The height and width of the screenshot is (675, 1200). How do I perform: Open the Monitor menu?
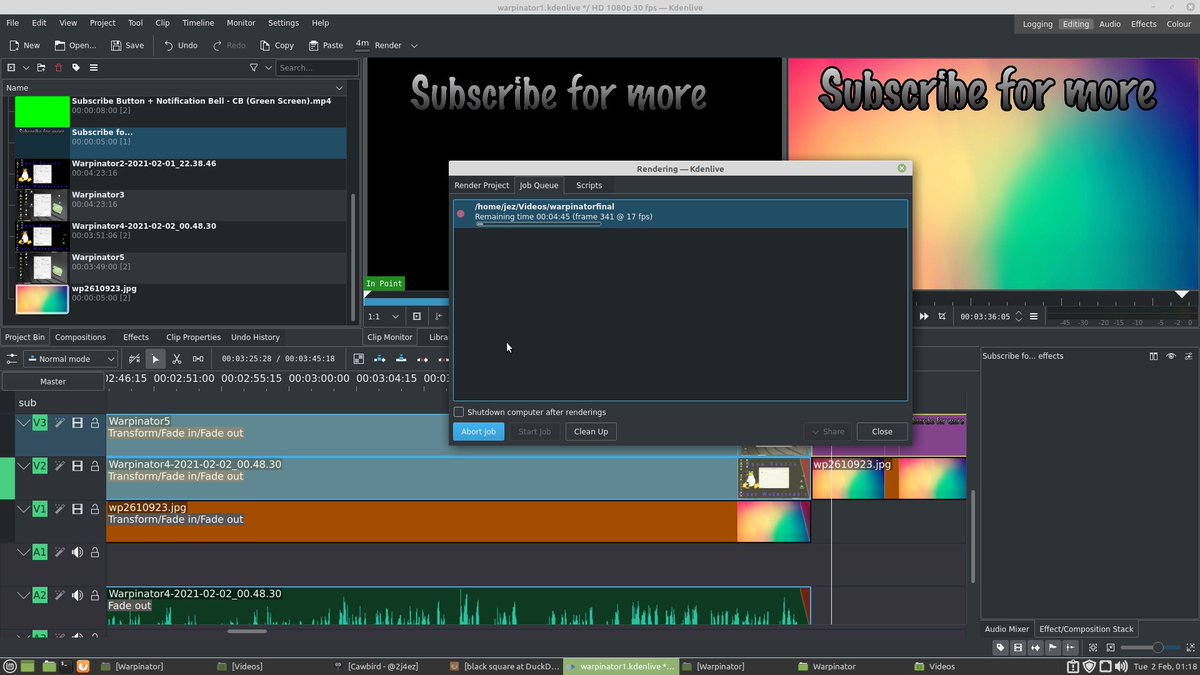tap(241, 22)
